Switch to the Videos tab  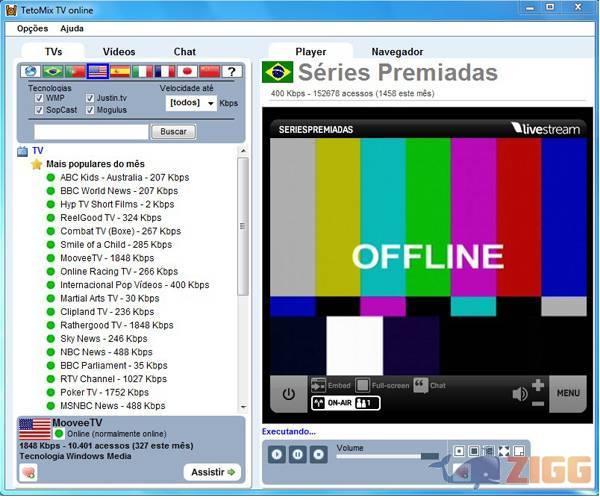coord(119,51)
